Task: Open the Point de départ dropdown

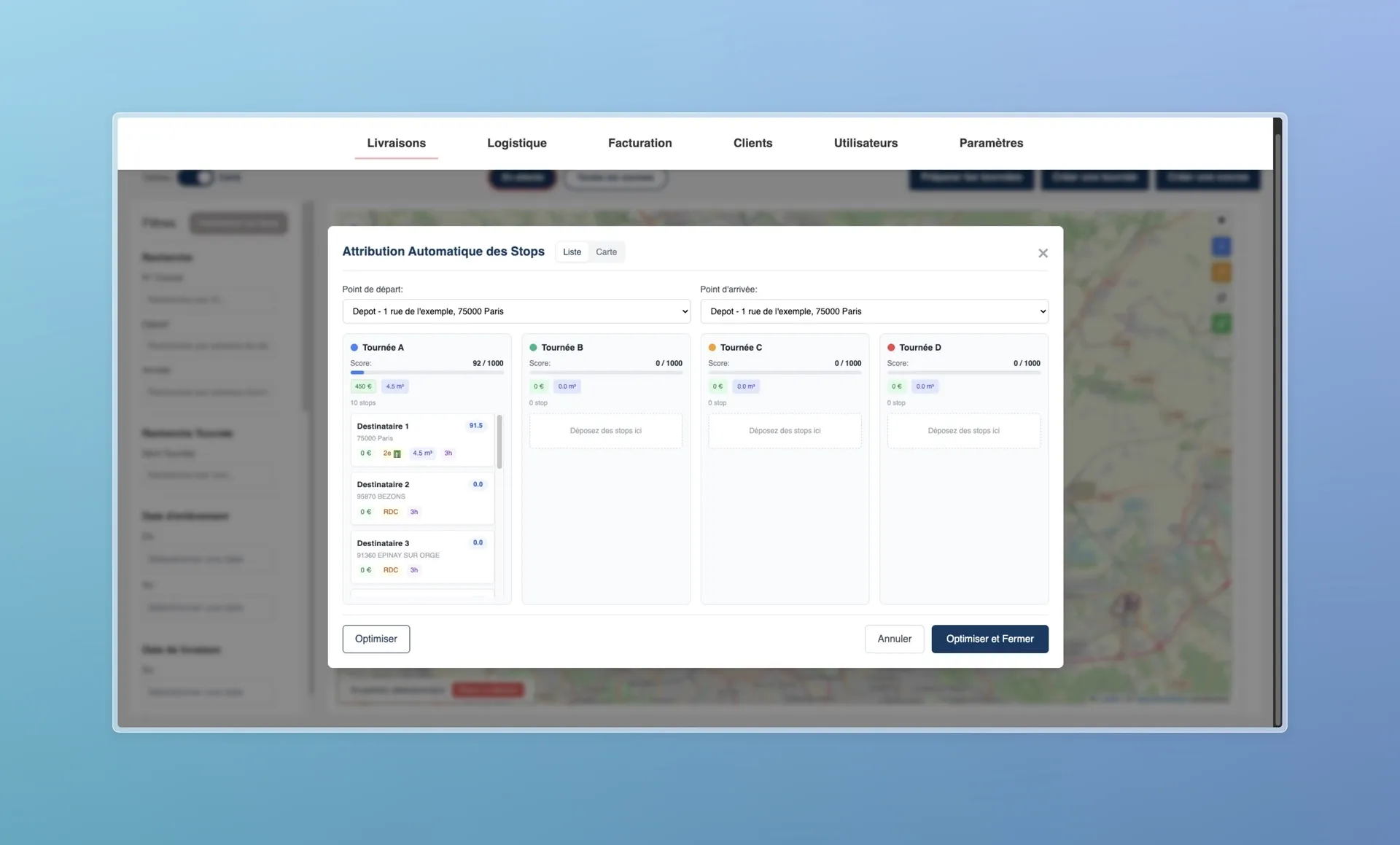Action: point(516,311)
